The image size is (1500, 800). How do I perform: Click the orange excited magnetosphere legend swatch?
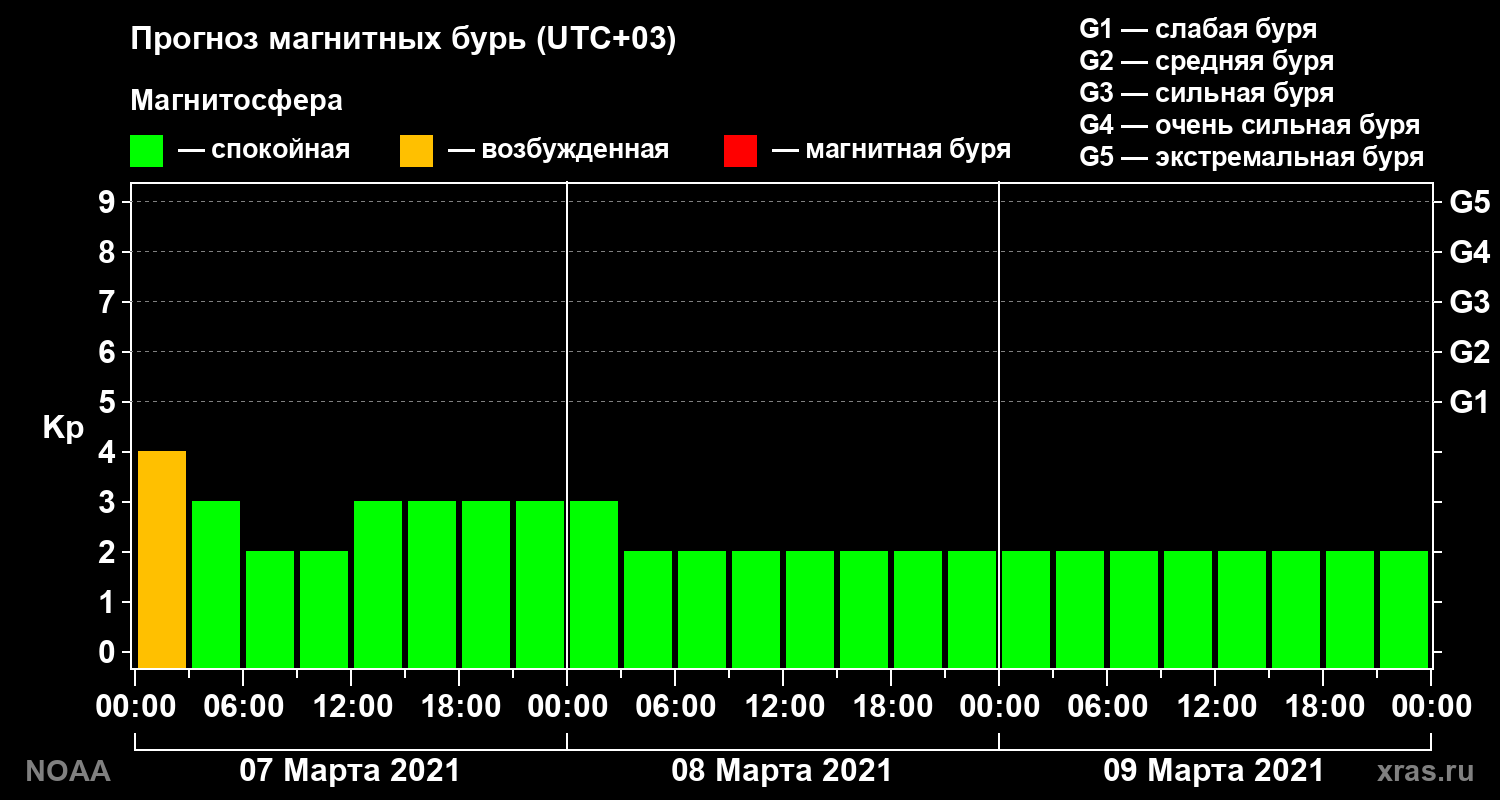pos(416,151)
